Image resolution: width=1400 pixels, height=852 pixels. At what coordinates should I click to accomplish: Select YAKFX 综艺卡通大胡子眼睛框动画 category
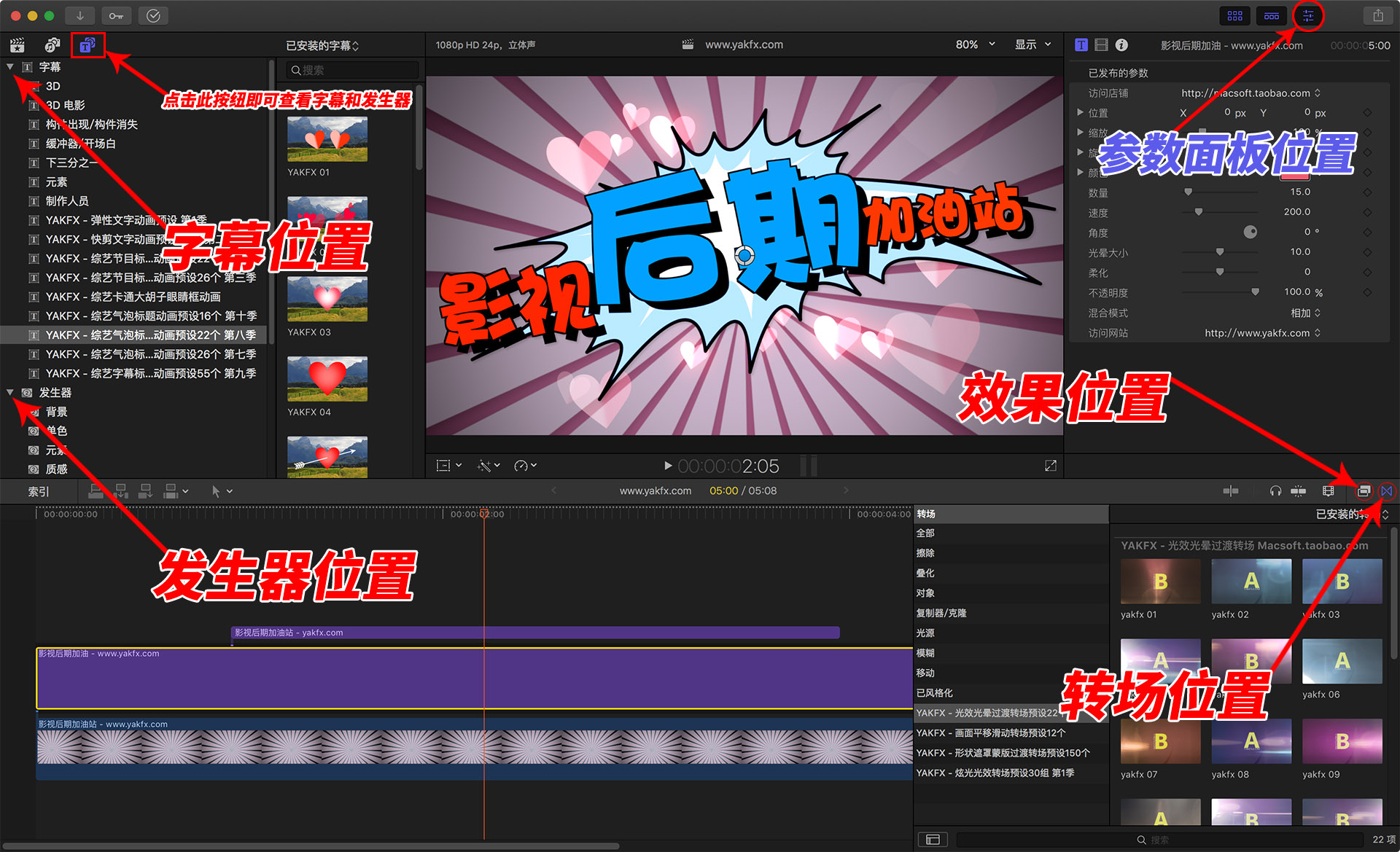(133, 297)
